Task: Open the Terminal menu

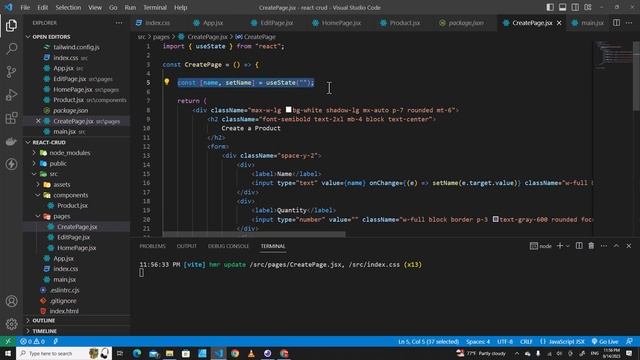Action: (155, 7)
